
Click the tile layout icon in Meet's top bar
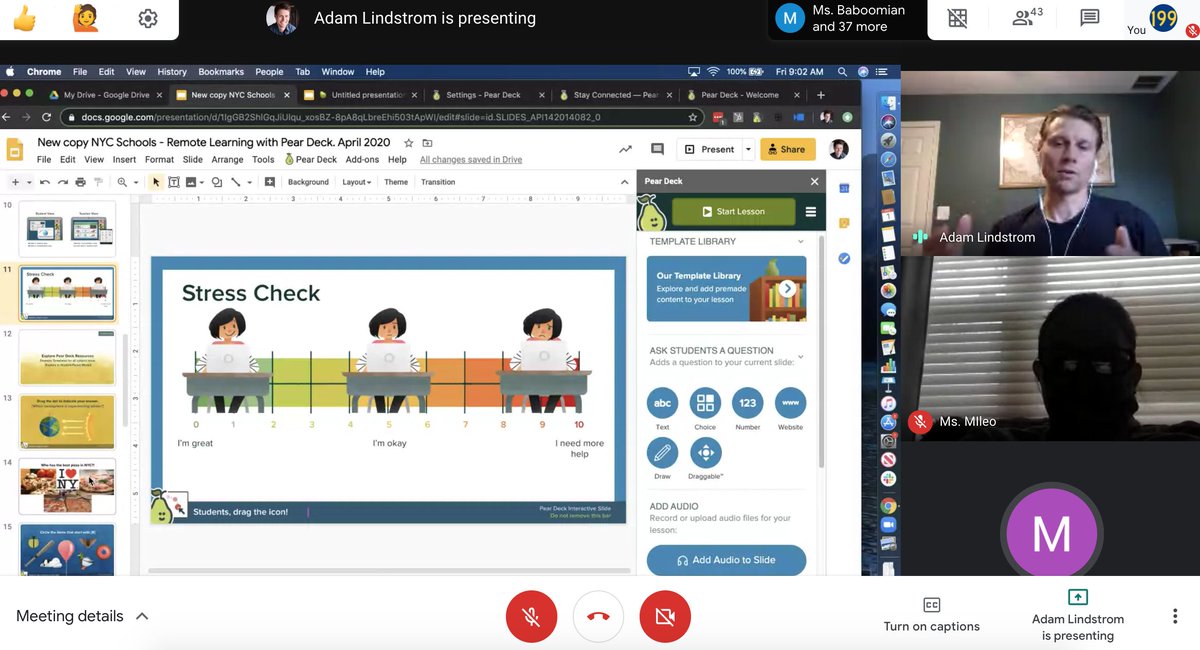958,17
